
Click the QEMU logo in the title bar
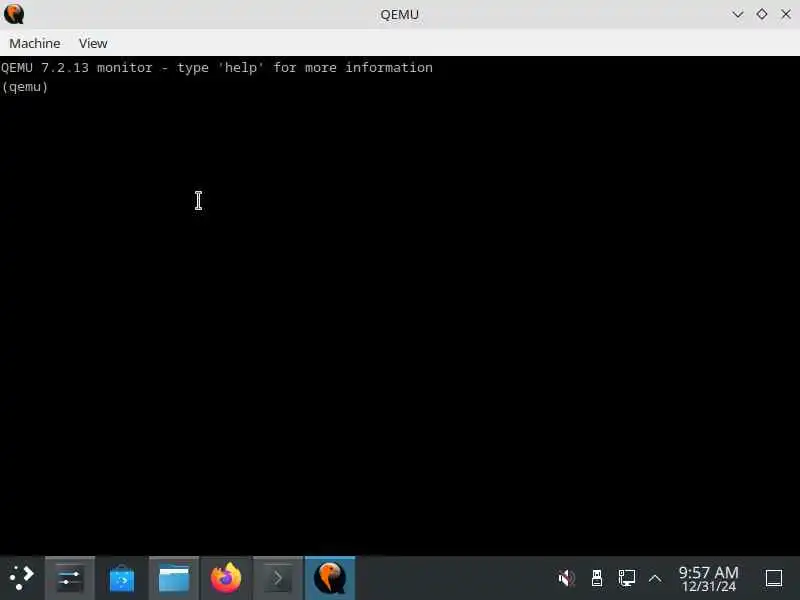pos(14,14)
